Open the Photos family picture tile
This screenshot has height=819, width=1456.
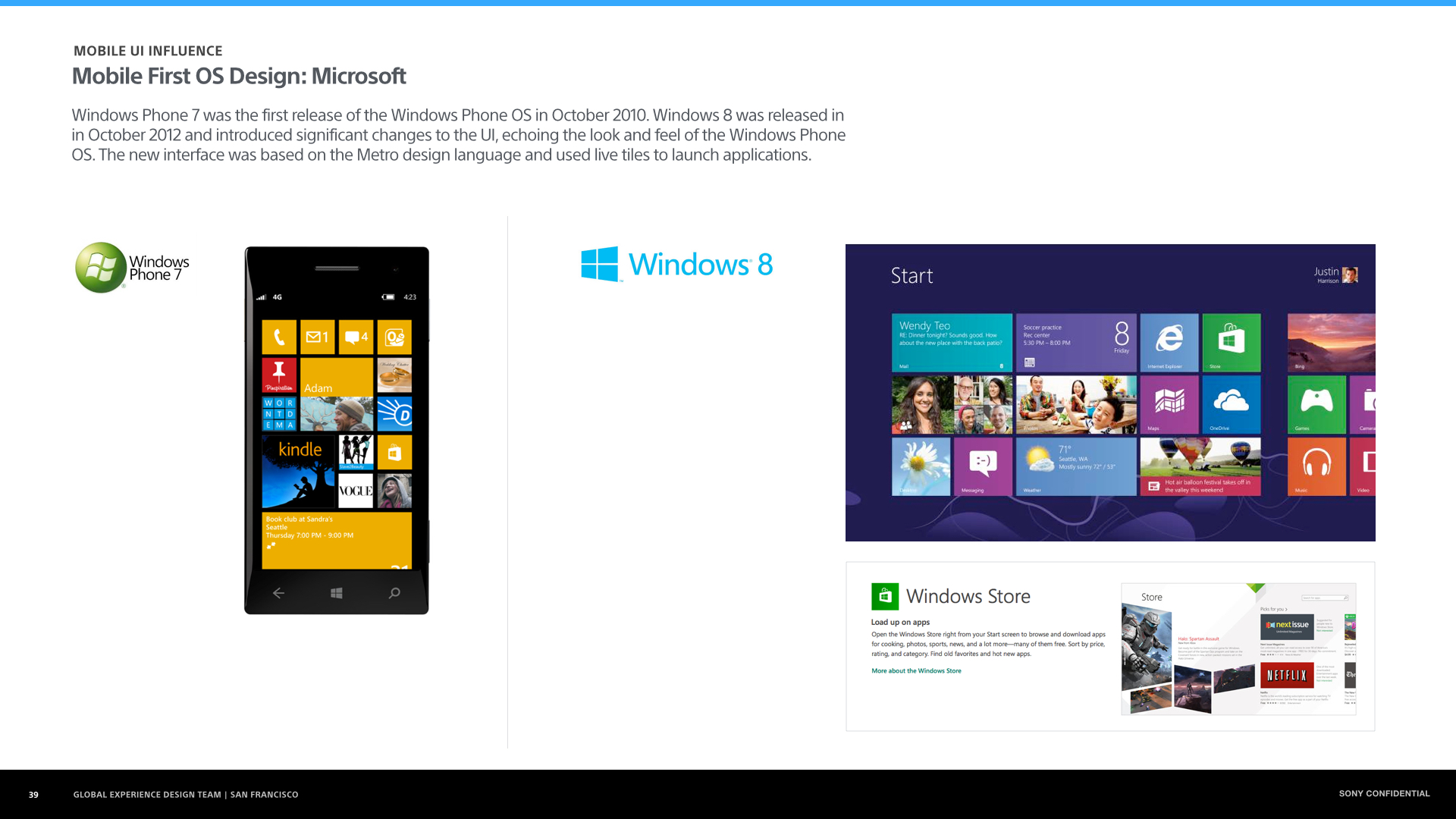point(1076,405)
